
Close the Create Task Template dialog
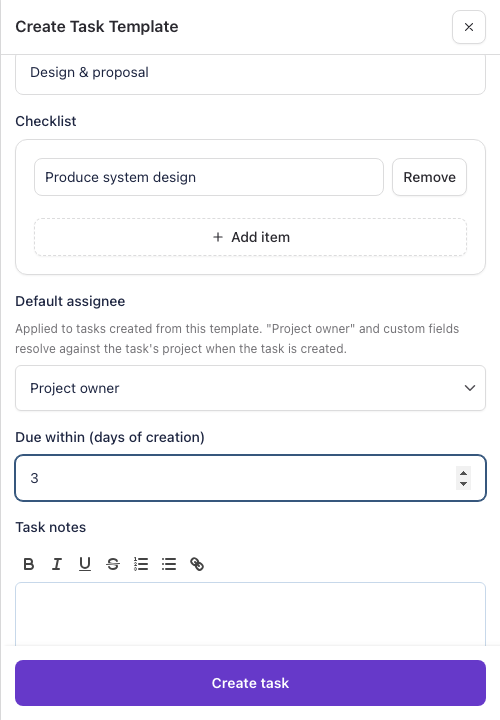click(x=468, y=27)
